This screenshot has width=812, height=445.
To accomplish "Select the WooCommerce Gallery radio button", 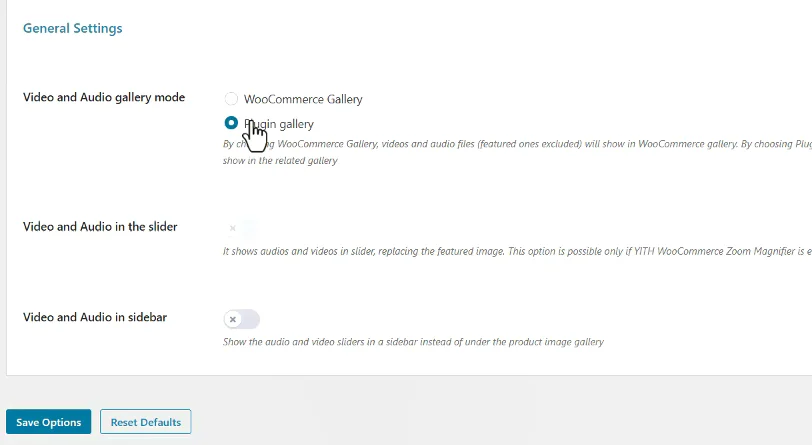I will pyautogui.click(x=231, y=98).
